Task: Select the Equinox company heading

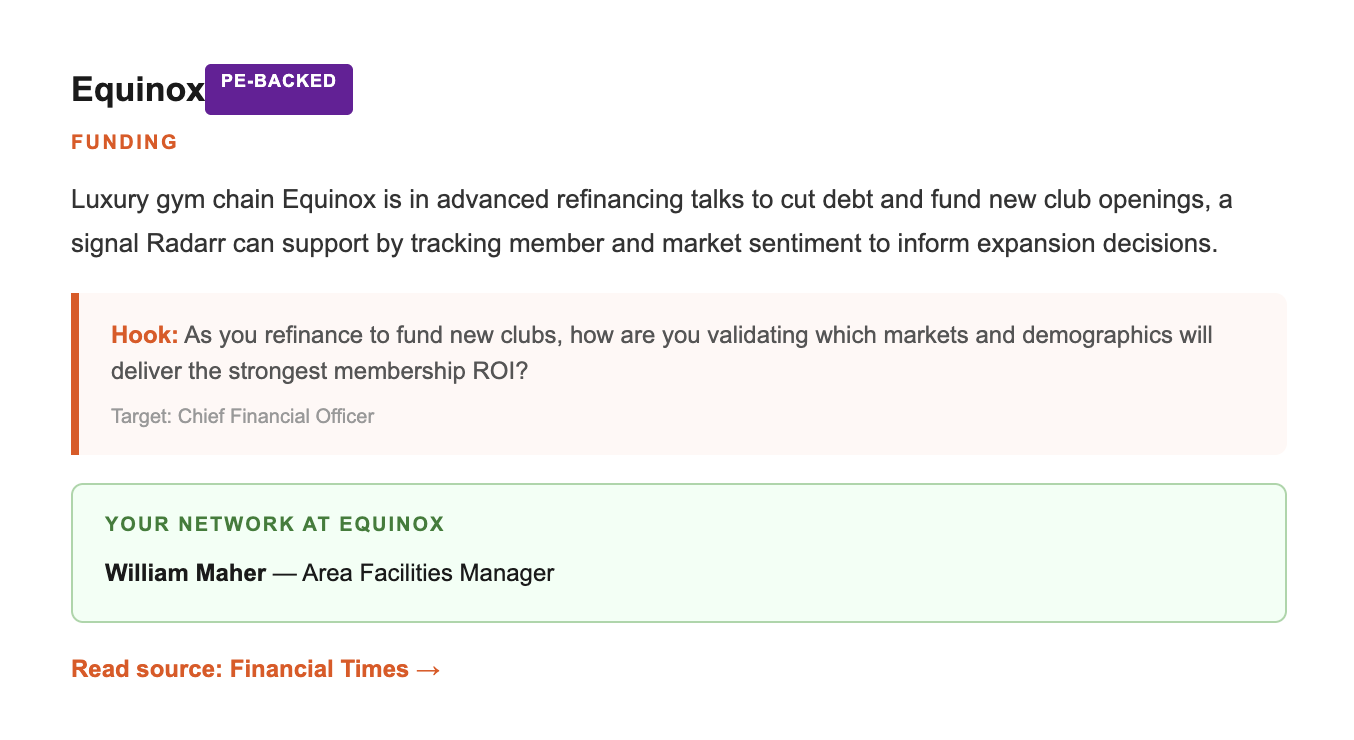Action: click(x=138, y=91)
